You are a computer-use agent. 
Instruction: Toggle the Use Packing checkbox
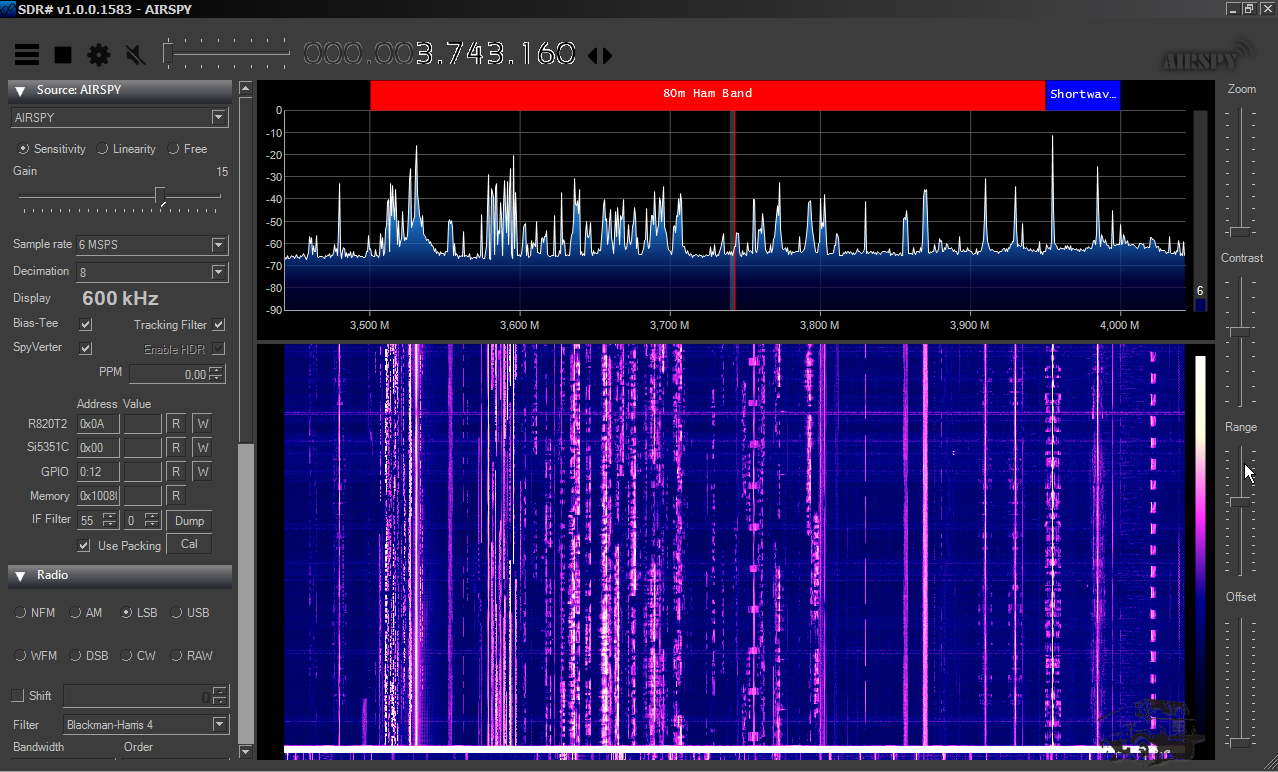84,546
